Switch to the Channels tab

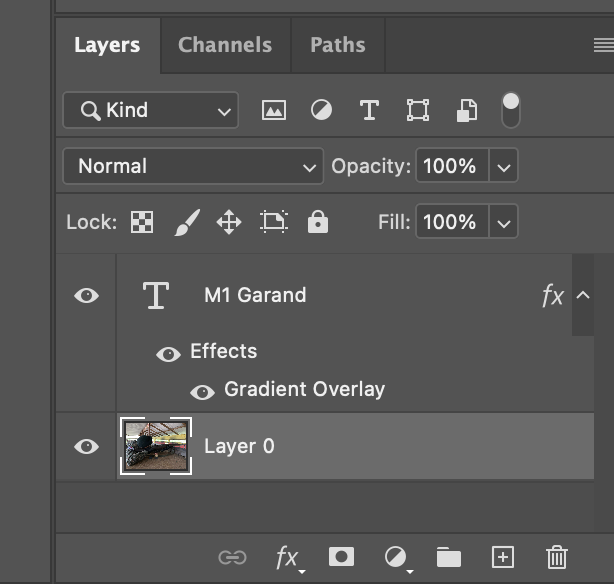pos(225,45)
